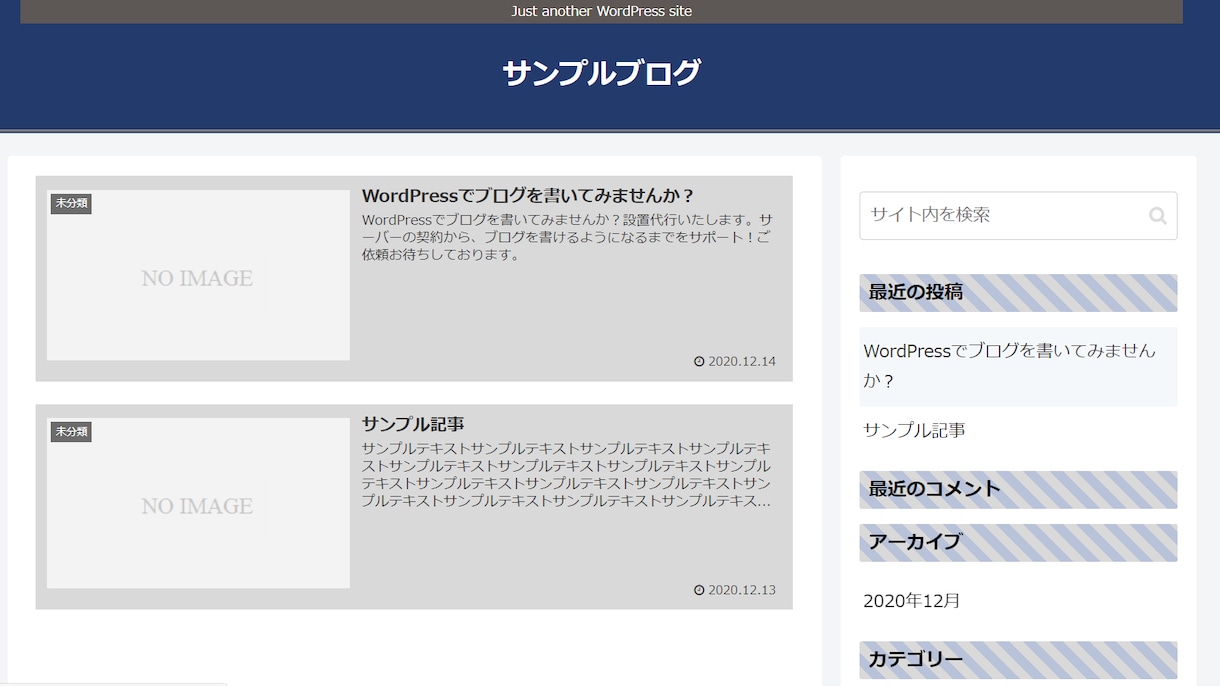
Task: Open the サンプルブログ site title link
Action: point(601,73)
